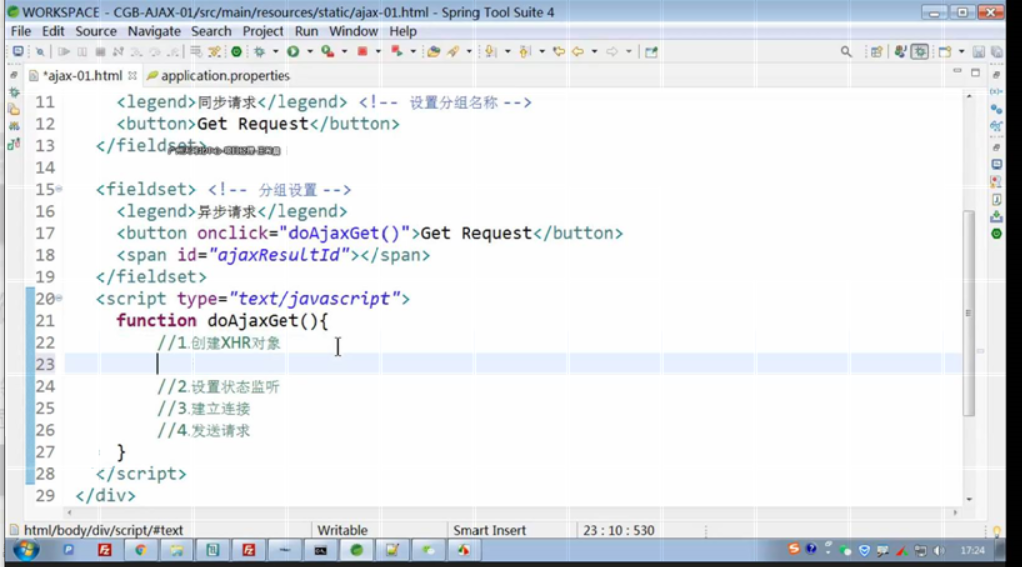
Task: Open the Source menu
Action: point(96,31)
